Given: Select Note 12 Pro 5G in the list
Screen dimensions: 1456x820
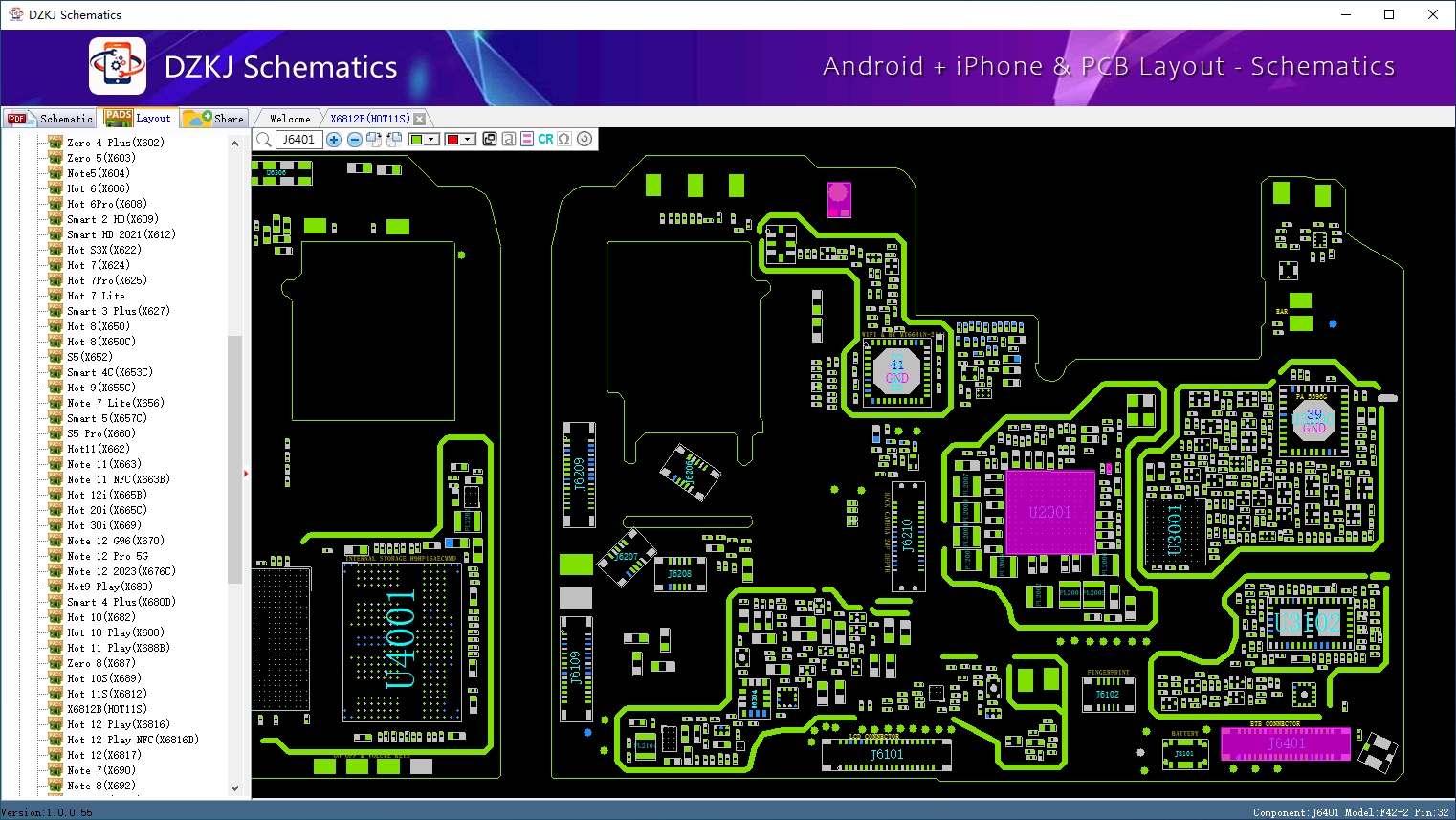Looking at the screenshot, I should pos(108,556).
